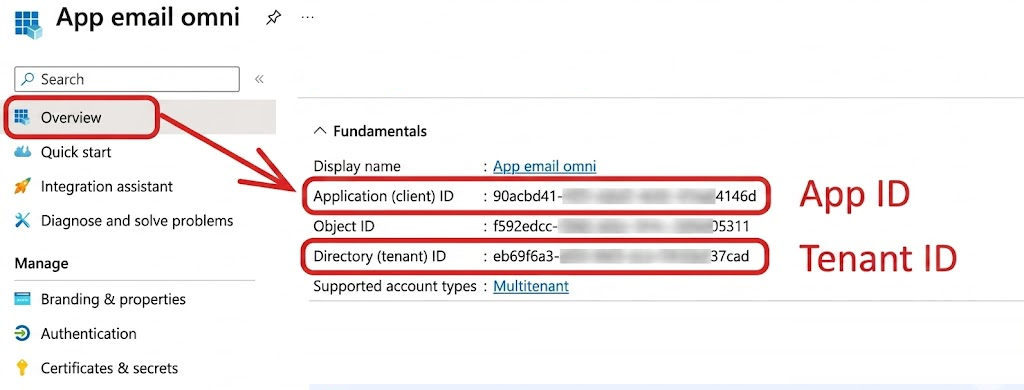Click the Authentication arrow icon

pyautogui.click(x=22, y=334)
